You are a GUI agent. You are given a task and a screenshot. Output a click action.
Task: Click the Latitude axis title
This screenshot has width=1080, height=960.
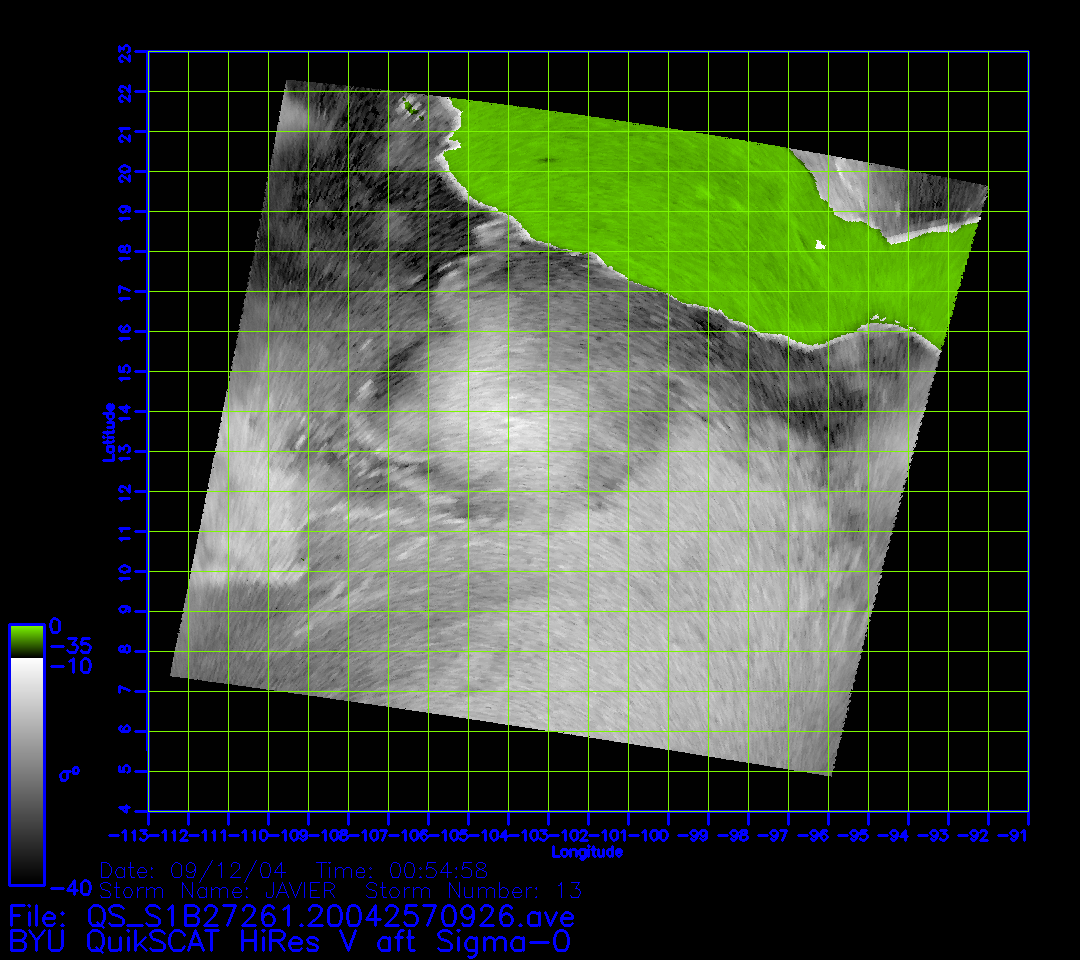pyautogui.click(x=108, y=431)
